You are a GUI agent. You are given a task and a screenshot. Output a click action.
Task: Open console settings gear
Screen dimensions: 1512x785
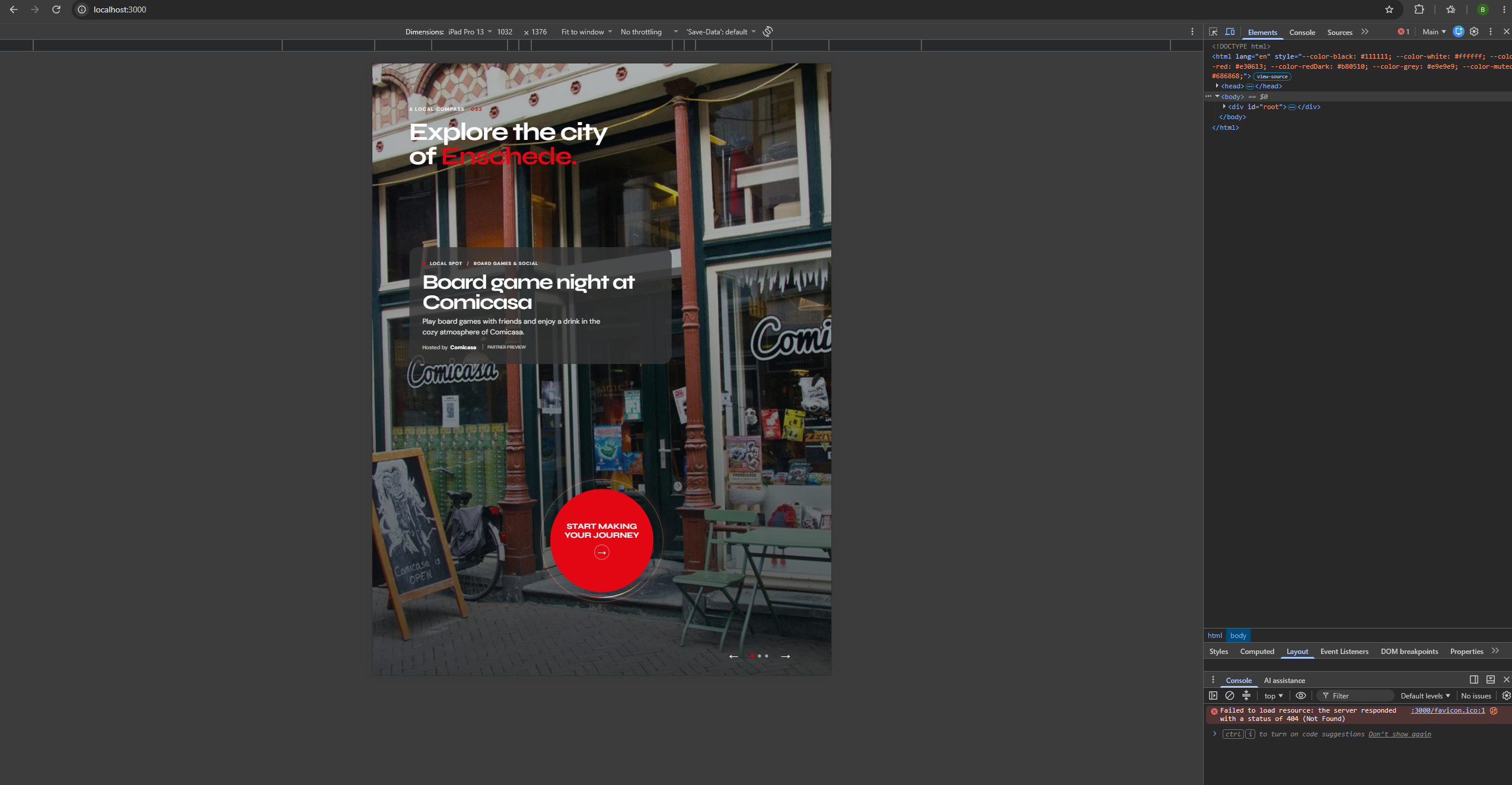1506,695
